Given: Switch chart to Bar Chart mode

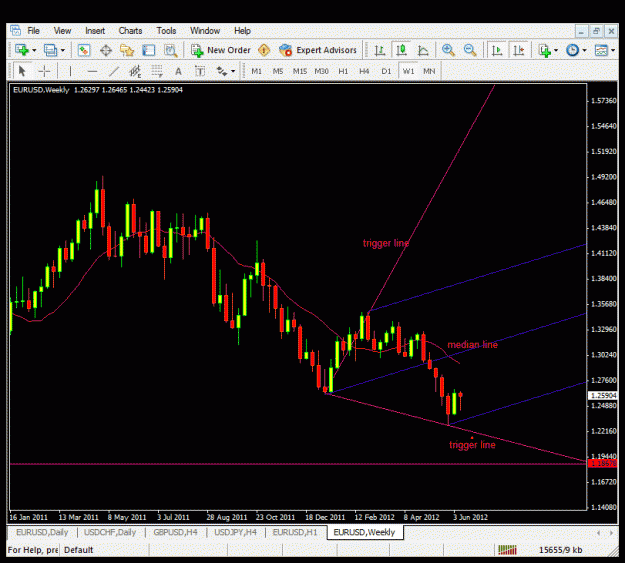Looking at the screenshot, I should click(379, 50).
